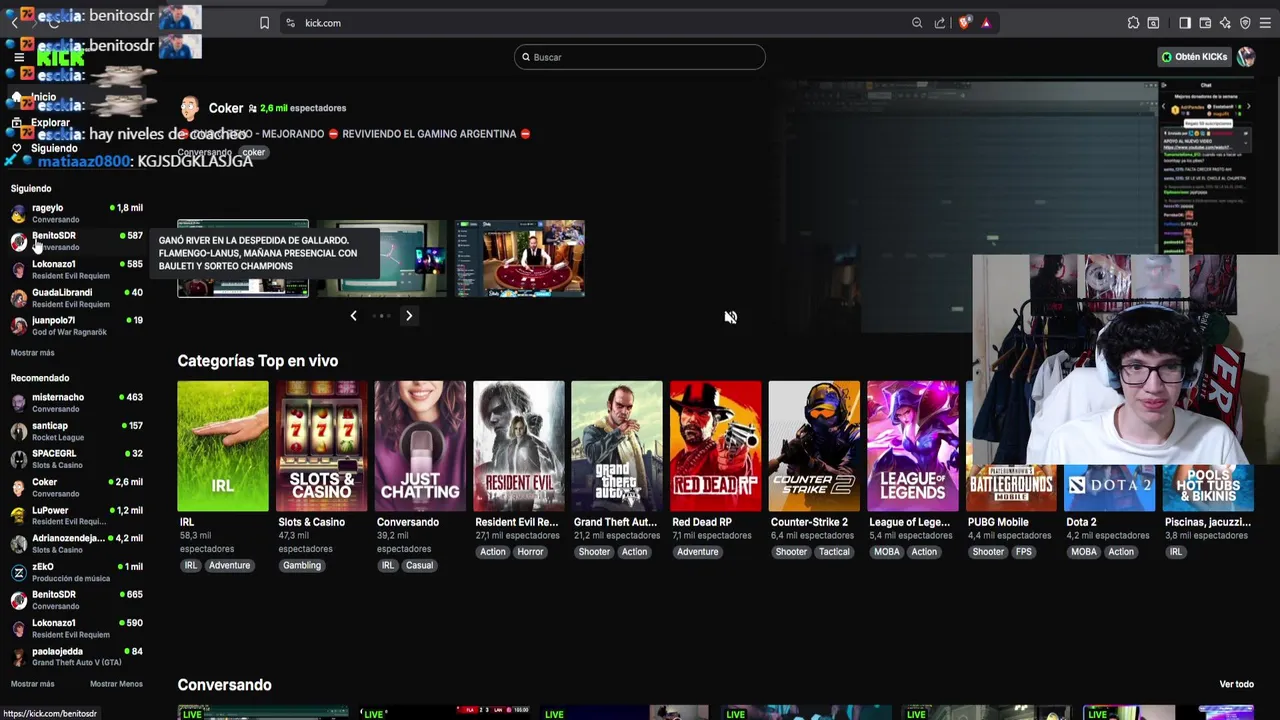Open the IRL category card
Image resolution: width=1280 pixels, height=720 pixels.
(x=223, y=446)
